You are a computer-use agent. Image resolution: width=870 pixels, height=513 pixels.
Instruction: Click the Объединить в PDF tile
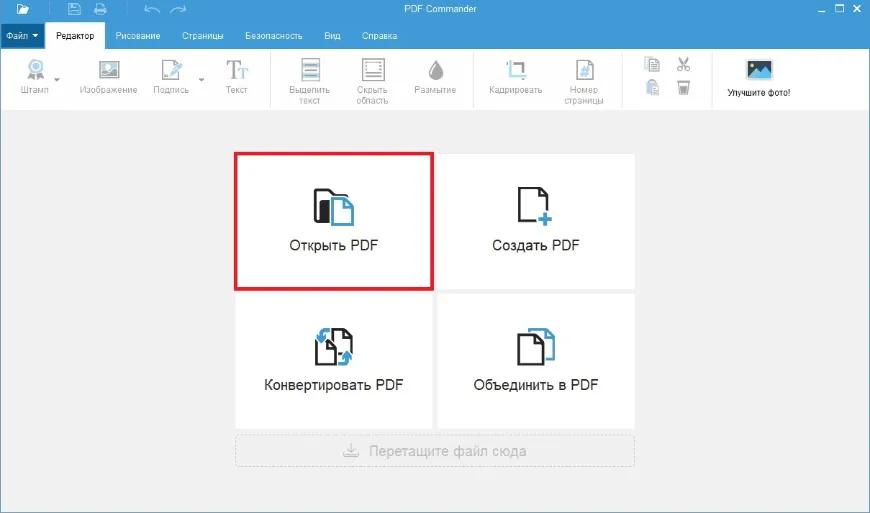tap(536, 361)
